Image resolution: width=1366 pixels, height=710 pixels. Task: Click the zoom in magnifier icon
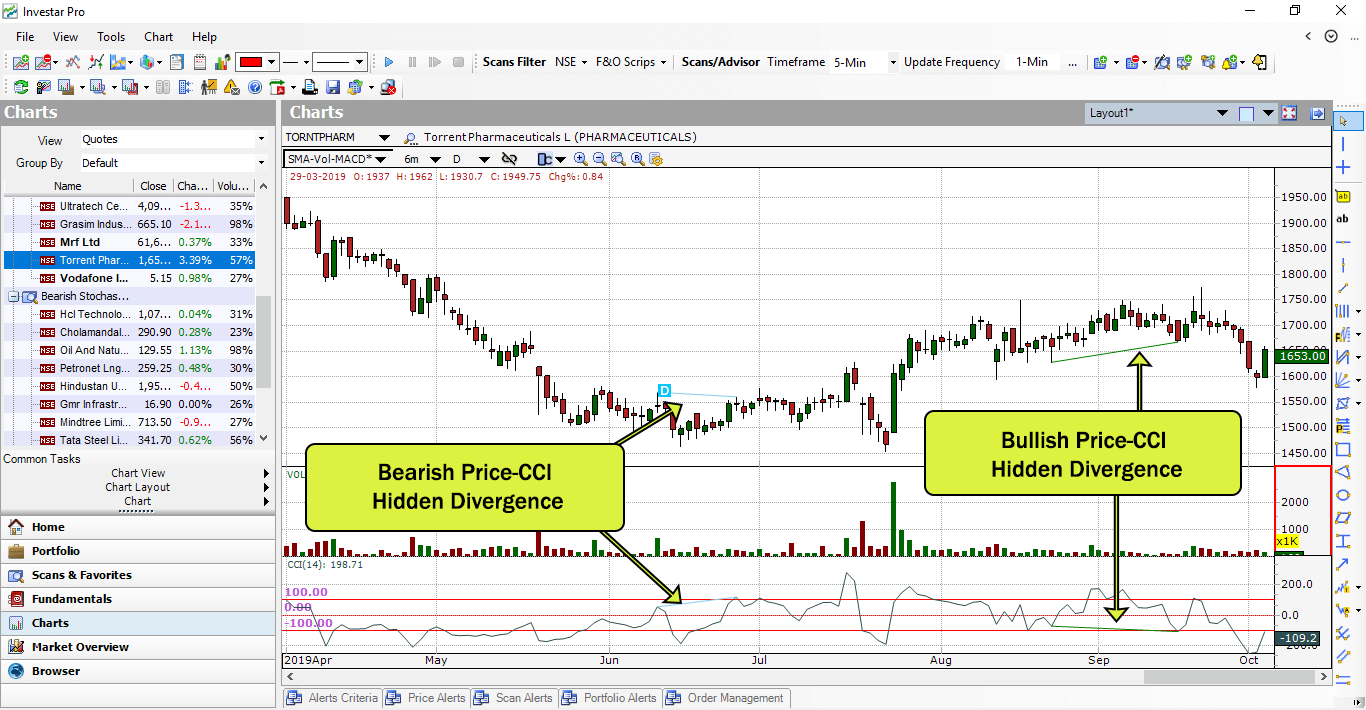tap(581, 159)
